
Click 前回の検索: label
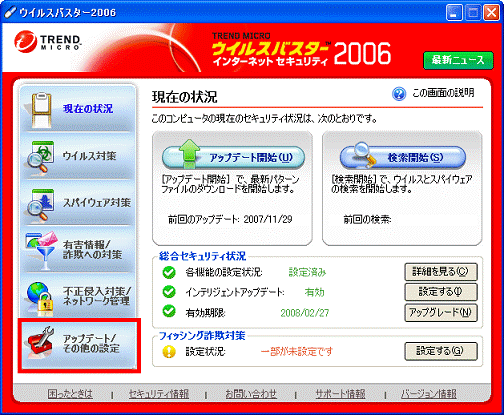(367, 219)
